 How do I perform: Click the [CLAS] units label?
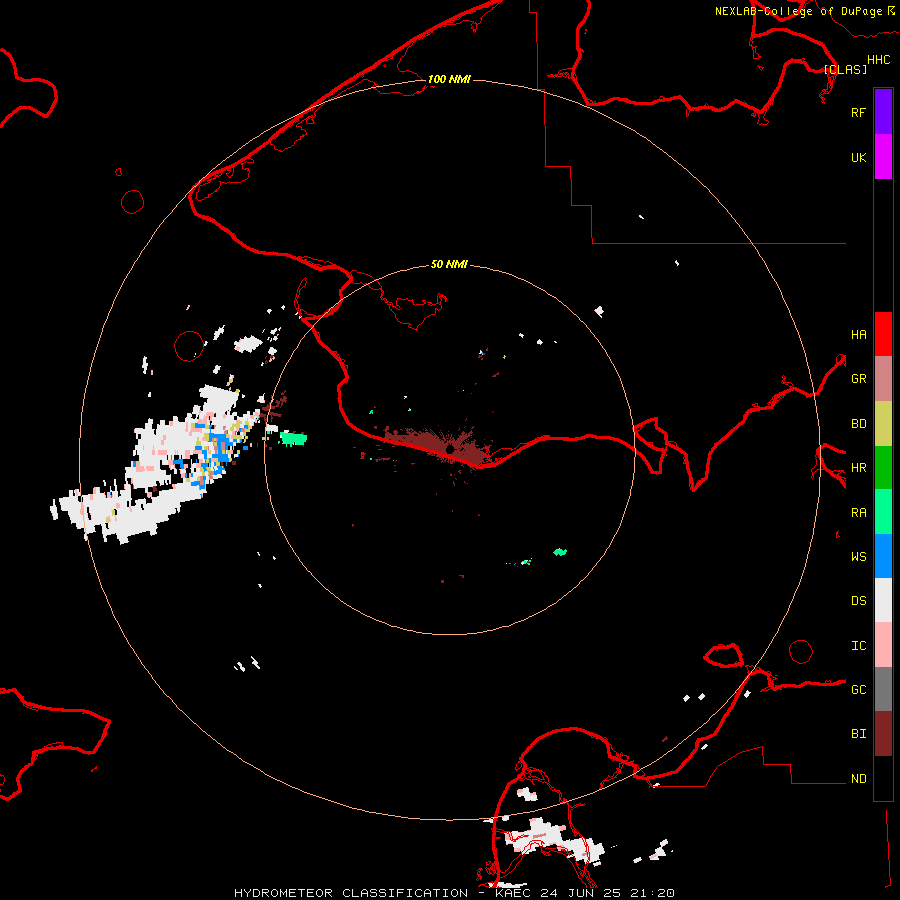point(845,69)
